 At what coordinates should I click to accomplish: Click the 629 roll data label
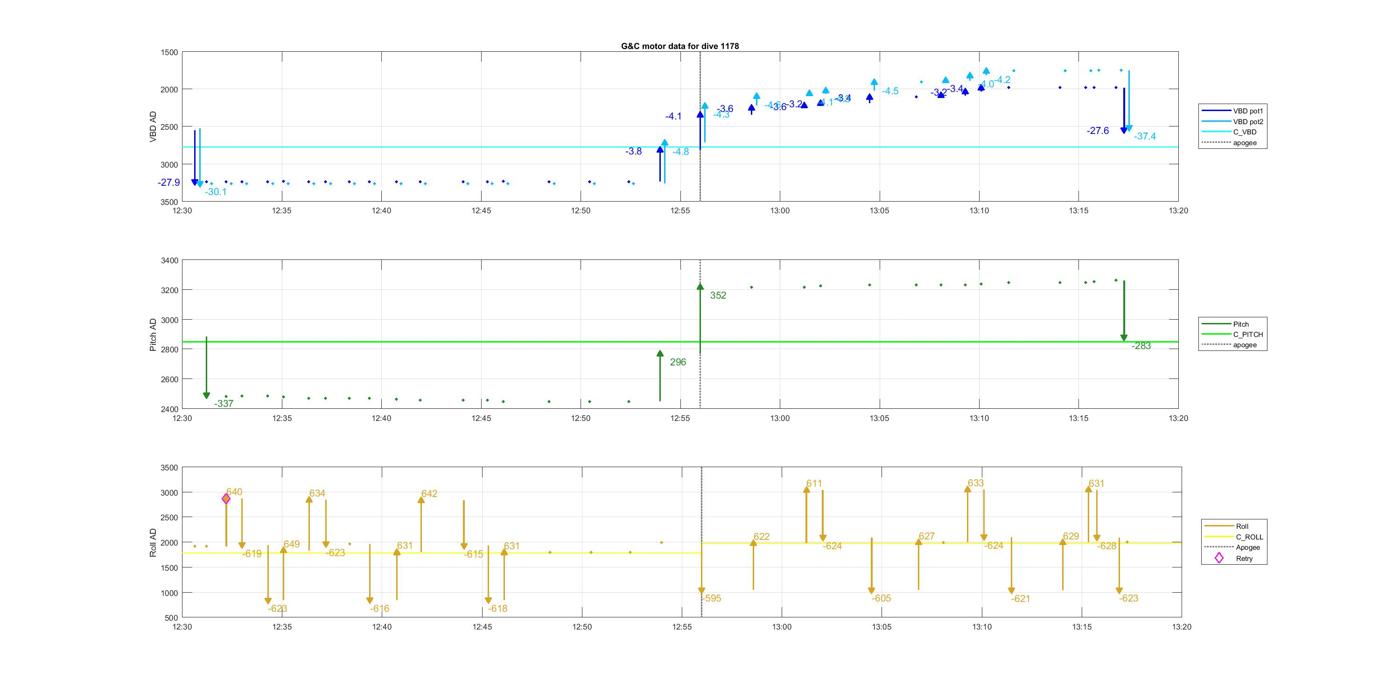point(1071,537)
